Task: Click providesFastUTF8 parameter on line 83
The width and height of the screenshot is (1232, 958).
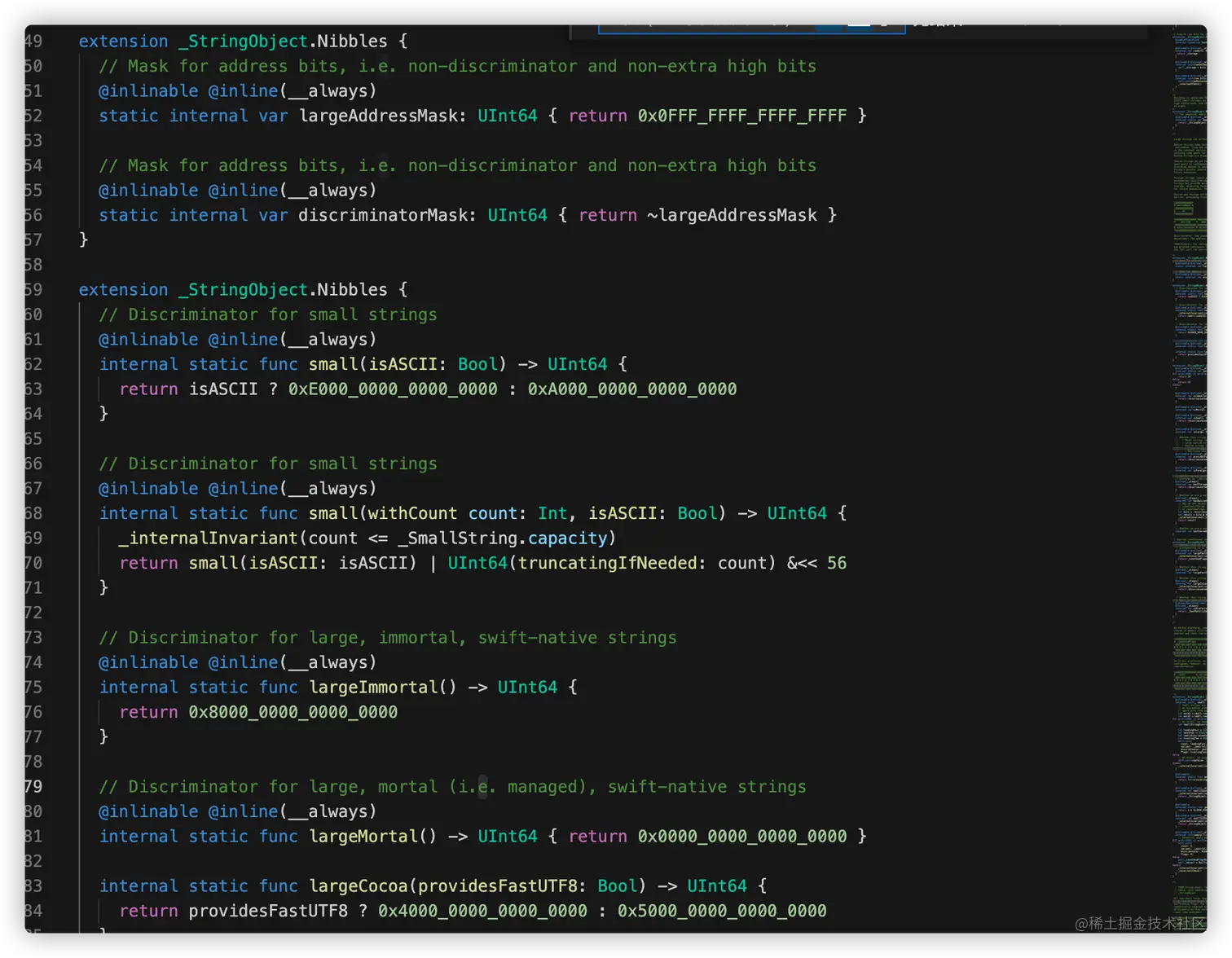Action: tap(498, 885)
